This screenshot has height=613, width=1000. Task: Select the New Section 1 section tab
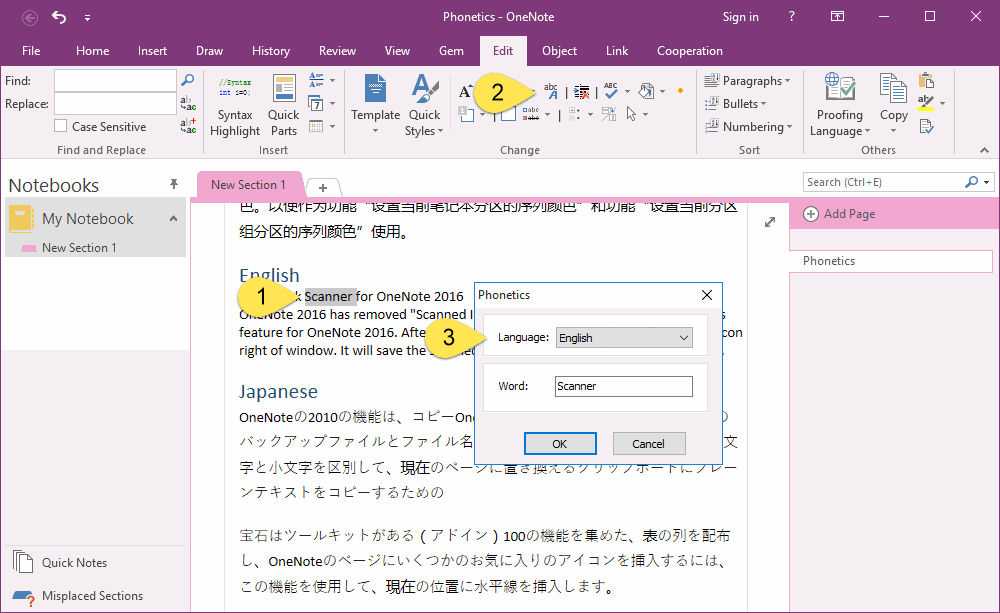click(x=249, y=185)
